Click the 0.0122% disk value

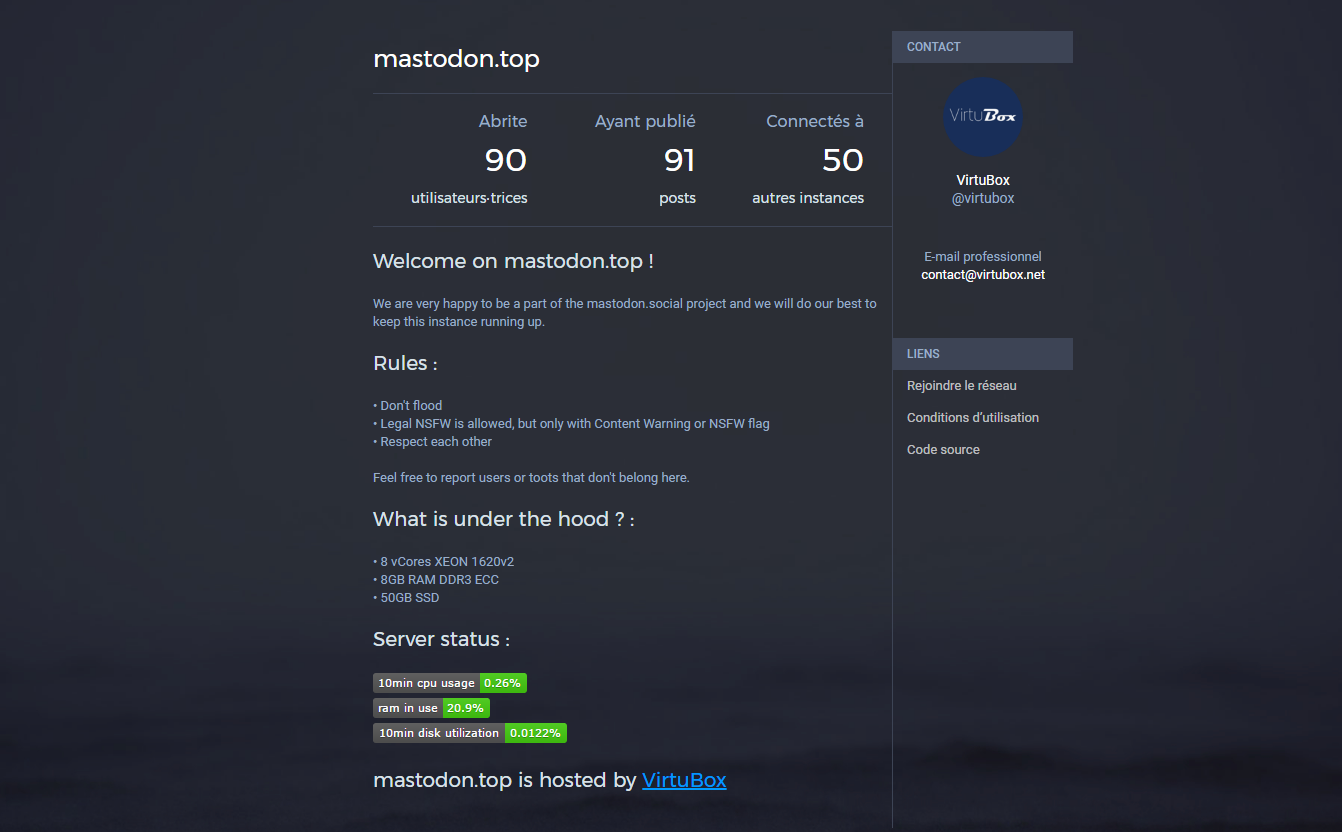click(x=535, y=733)
